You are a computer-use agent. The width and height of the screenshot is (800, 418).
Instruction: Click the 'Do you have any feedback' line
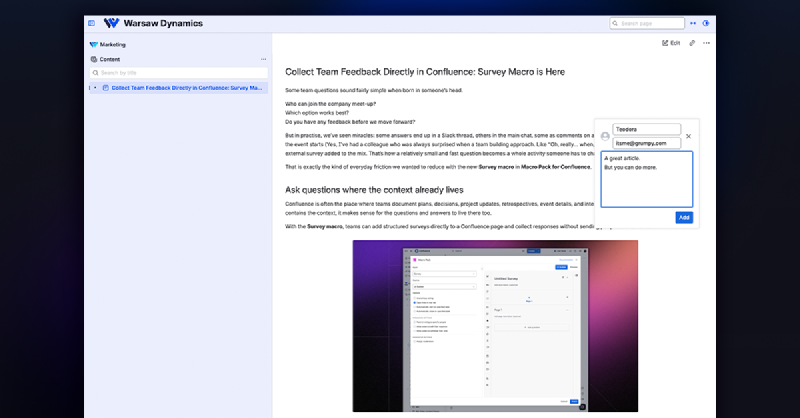coord(350,122)
